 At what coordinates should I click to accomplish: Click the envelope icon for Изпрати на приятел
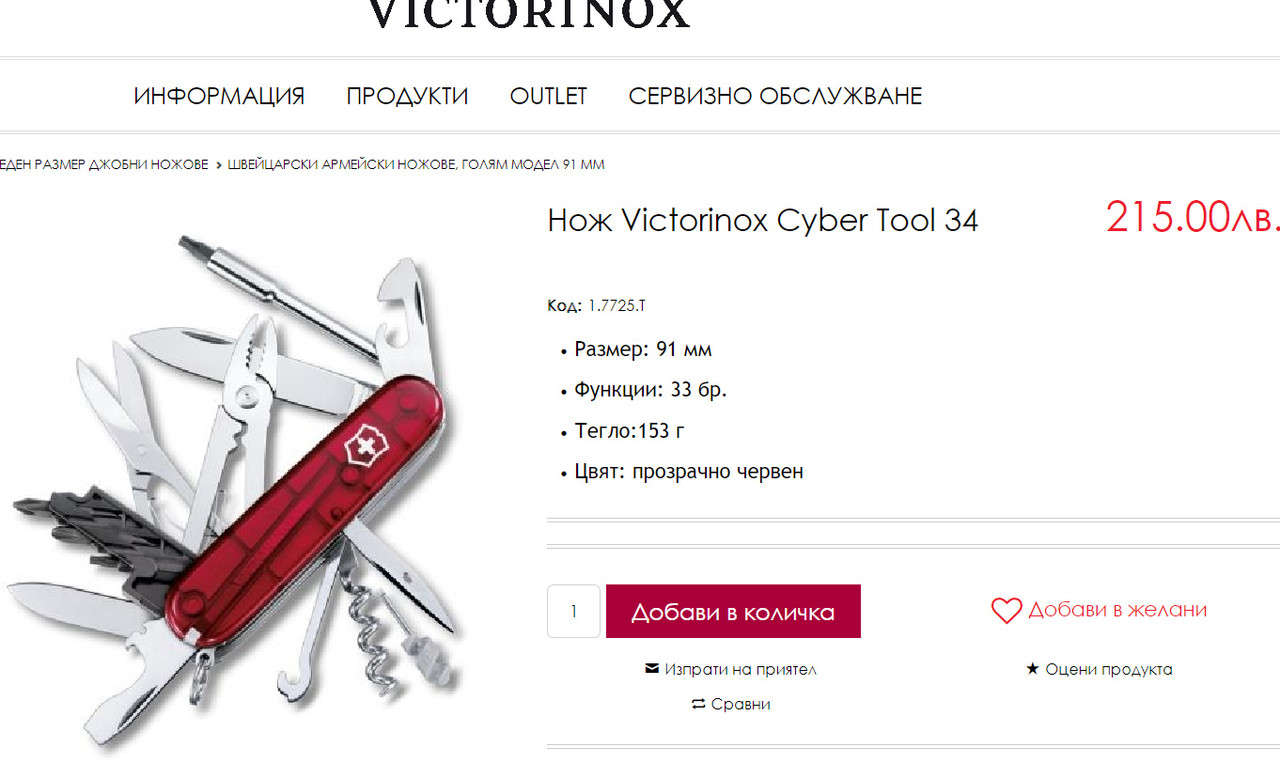652,669
